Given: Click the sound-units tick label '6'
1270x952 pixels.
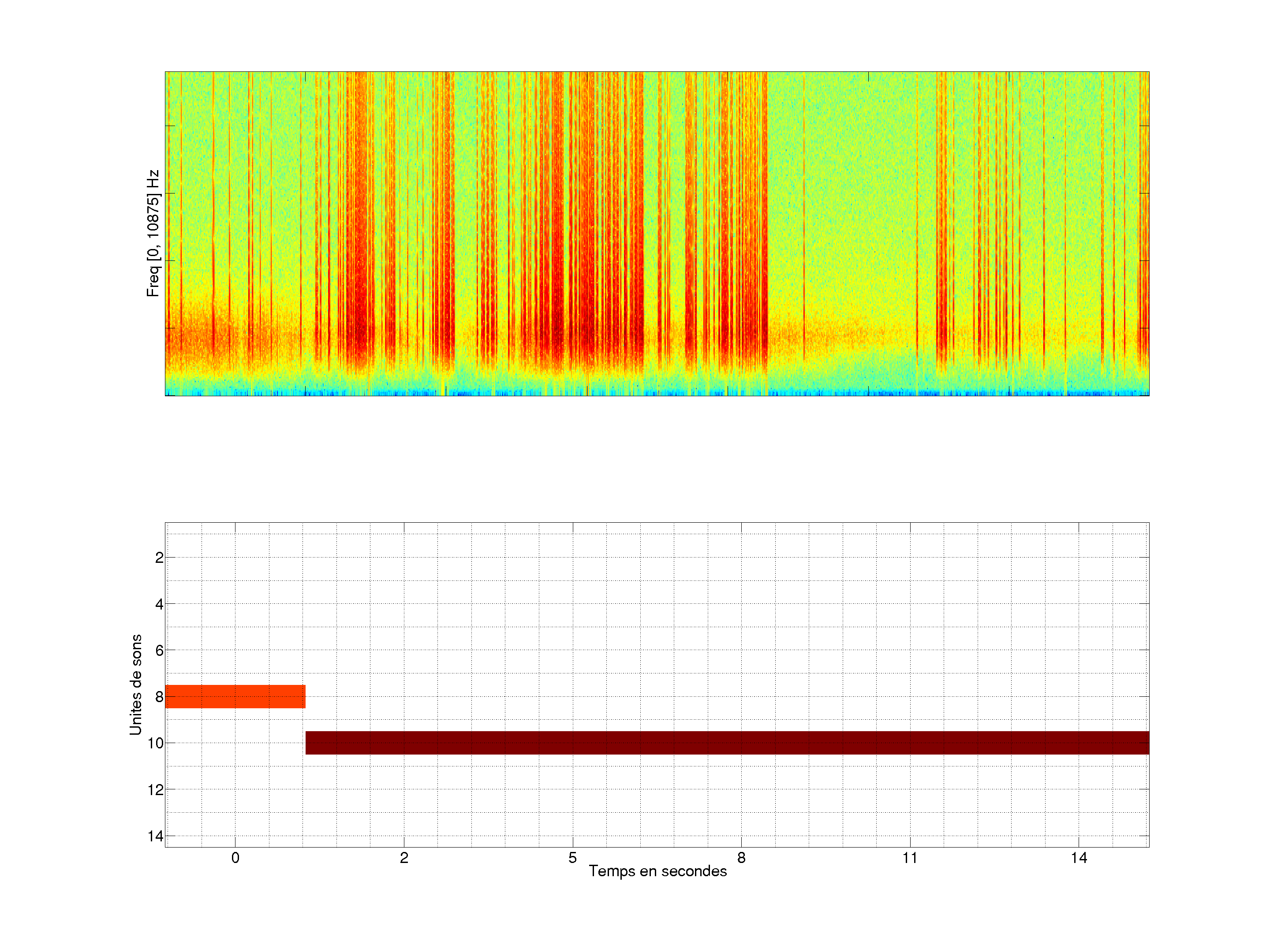Looking at the screenshot, I should tap(159, 651).
